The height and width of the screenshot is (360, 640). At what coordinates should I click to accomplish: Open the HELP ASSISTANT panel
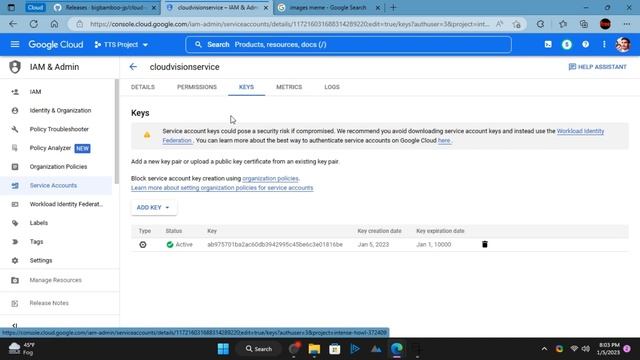[598, 67]
